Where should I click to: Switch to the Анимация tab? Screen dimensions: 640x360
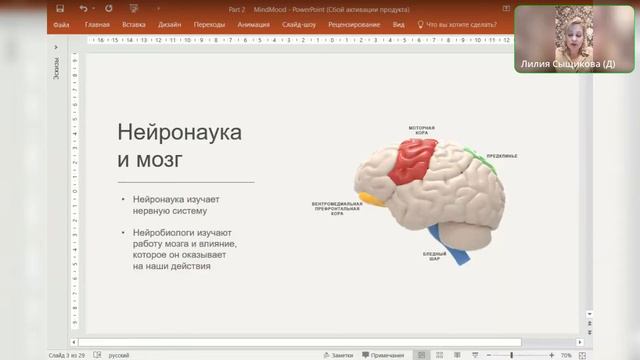pyautogui.click(x=253, y=25)
